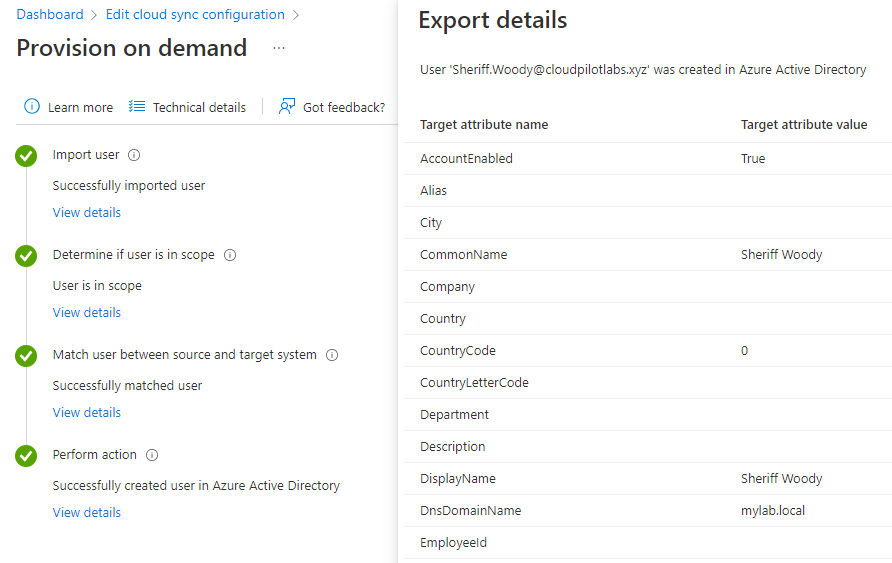Screen dimensions: 892x563
Task: Click green checkmark beside Determine if user is in scope
Action: 26,256
